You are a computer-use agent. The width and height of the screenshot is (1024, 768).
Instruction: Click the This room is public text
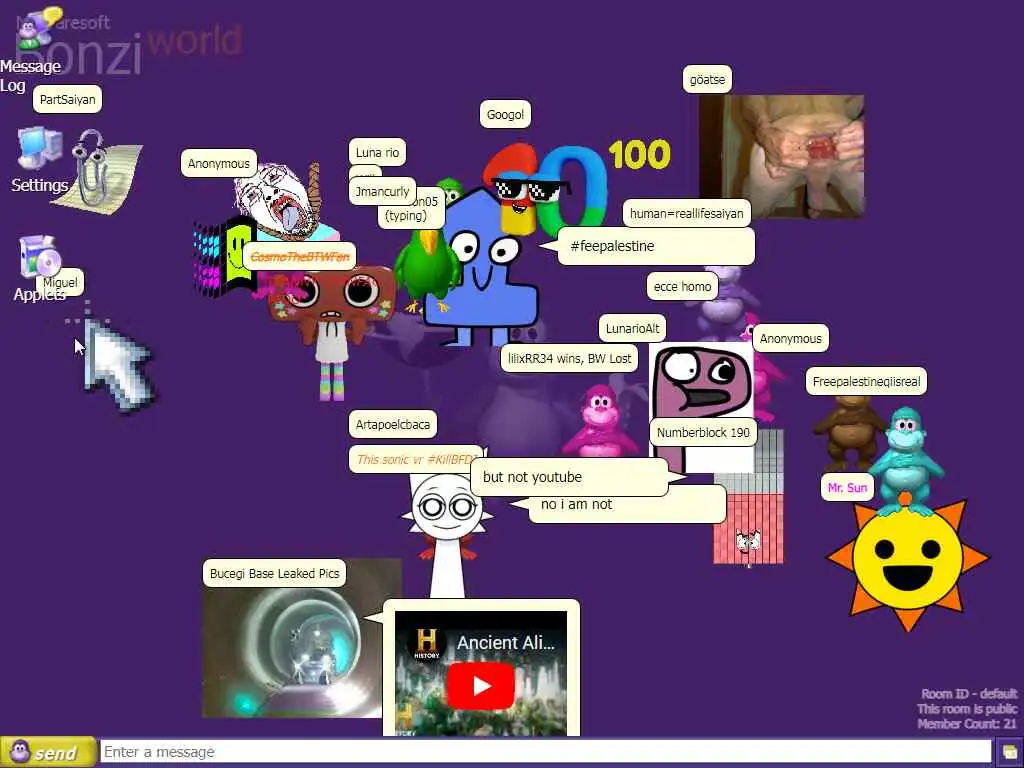967,709
